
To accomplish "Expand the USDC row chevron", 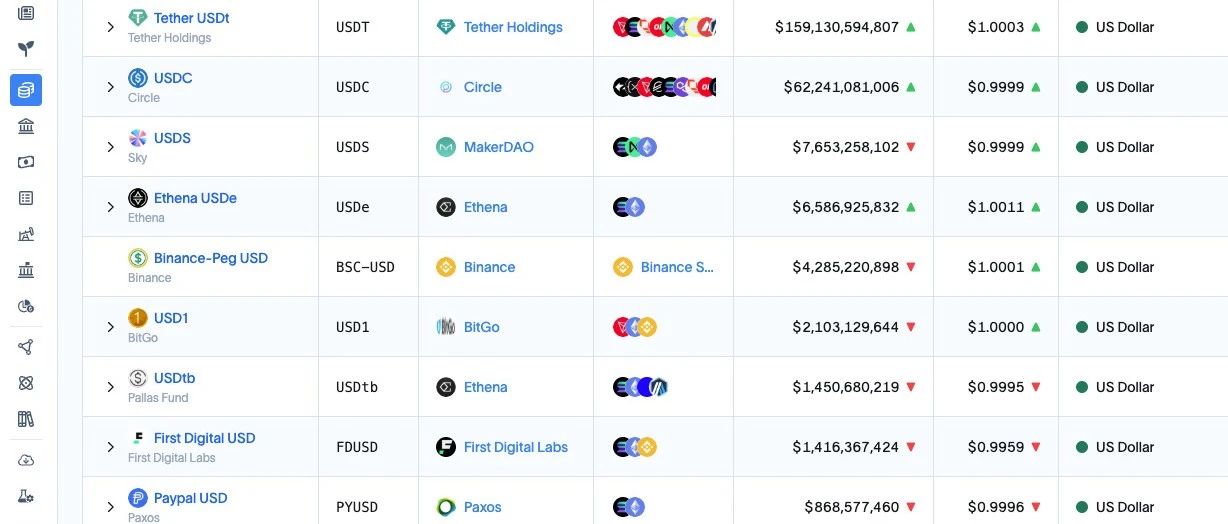I will tap(111, 87).
